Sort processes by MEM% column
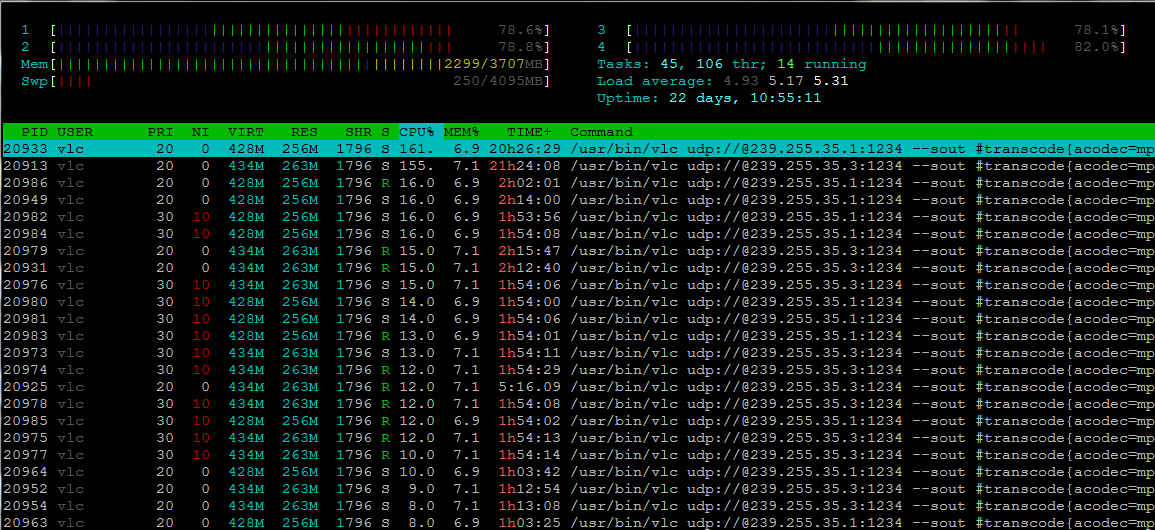This screenshot has width=1155, height=530. pyautogui.click(x=461, y=132)
